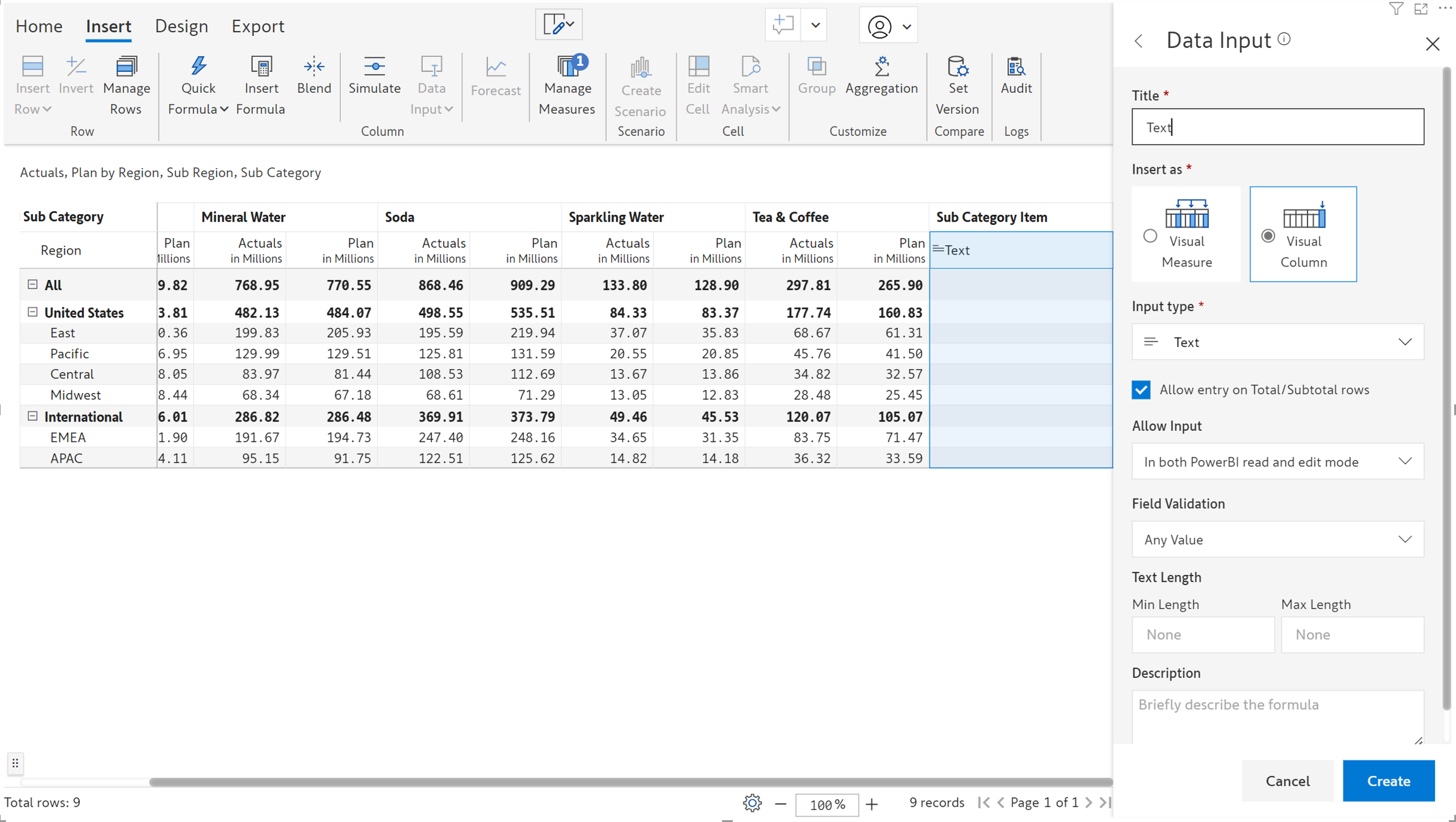Open the Input type Text dropdown
This screenshot has width=1456, height=822.
tap(1277, 342)
